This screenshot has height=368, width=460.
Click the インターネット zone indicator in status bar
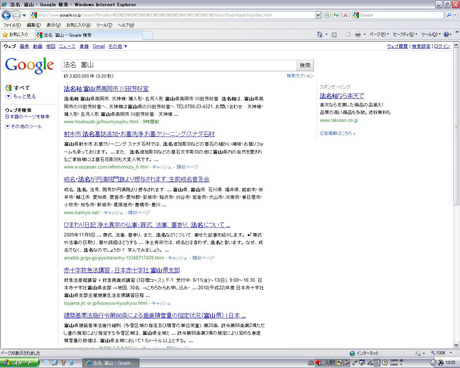(364, 353)
